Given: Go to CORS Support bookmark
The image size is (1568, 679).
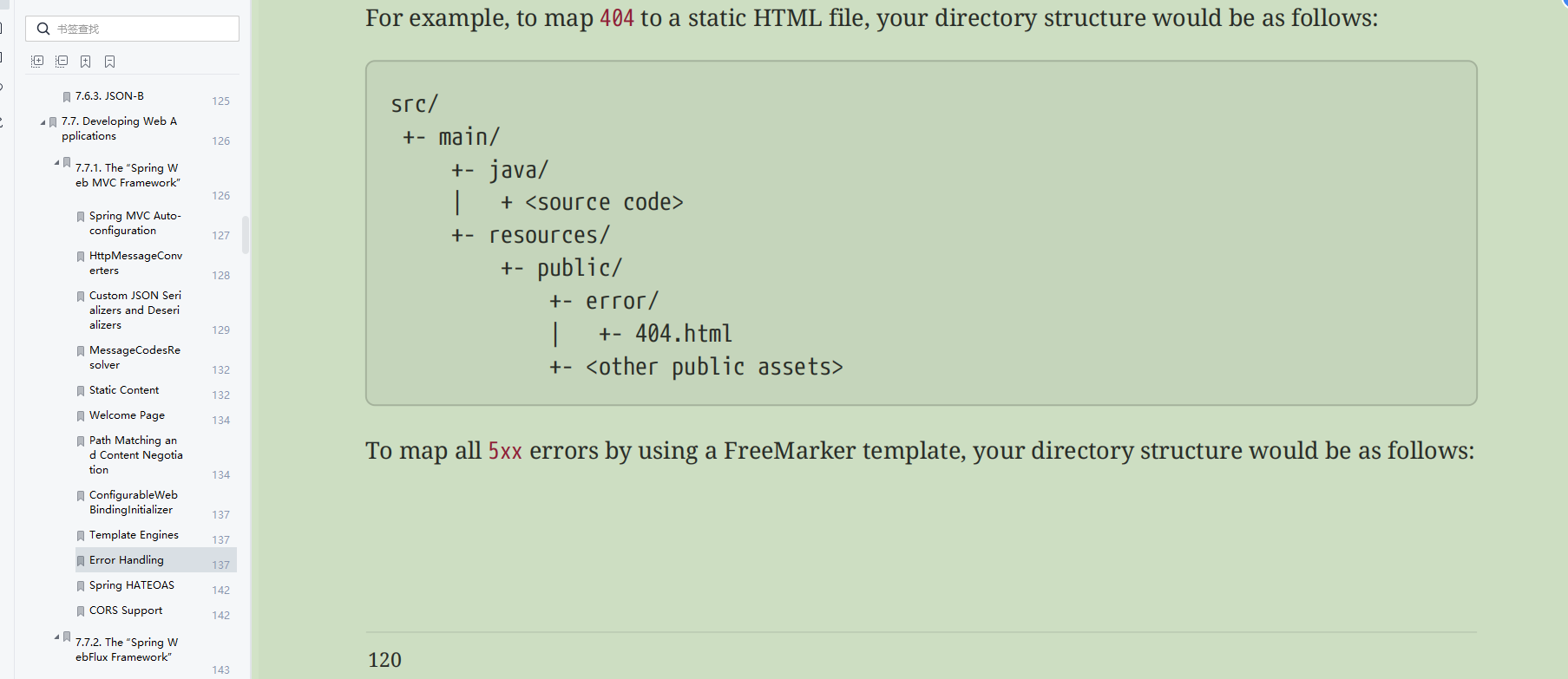Looking at the screenshot, I should coord(126,610).
